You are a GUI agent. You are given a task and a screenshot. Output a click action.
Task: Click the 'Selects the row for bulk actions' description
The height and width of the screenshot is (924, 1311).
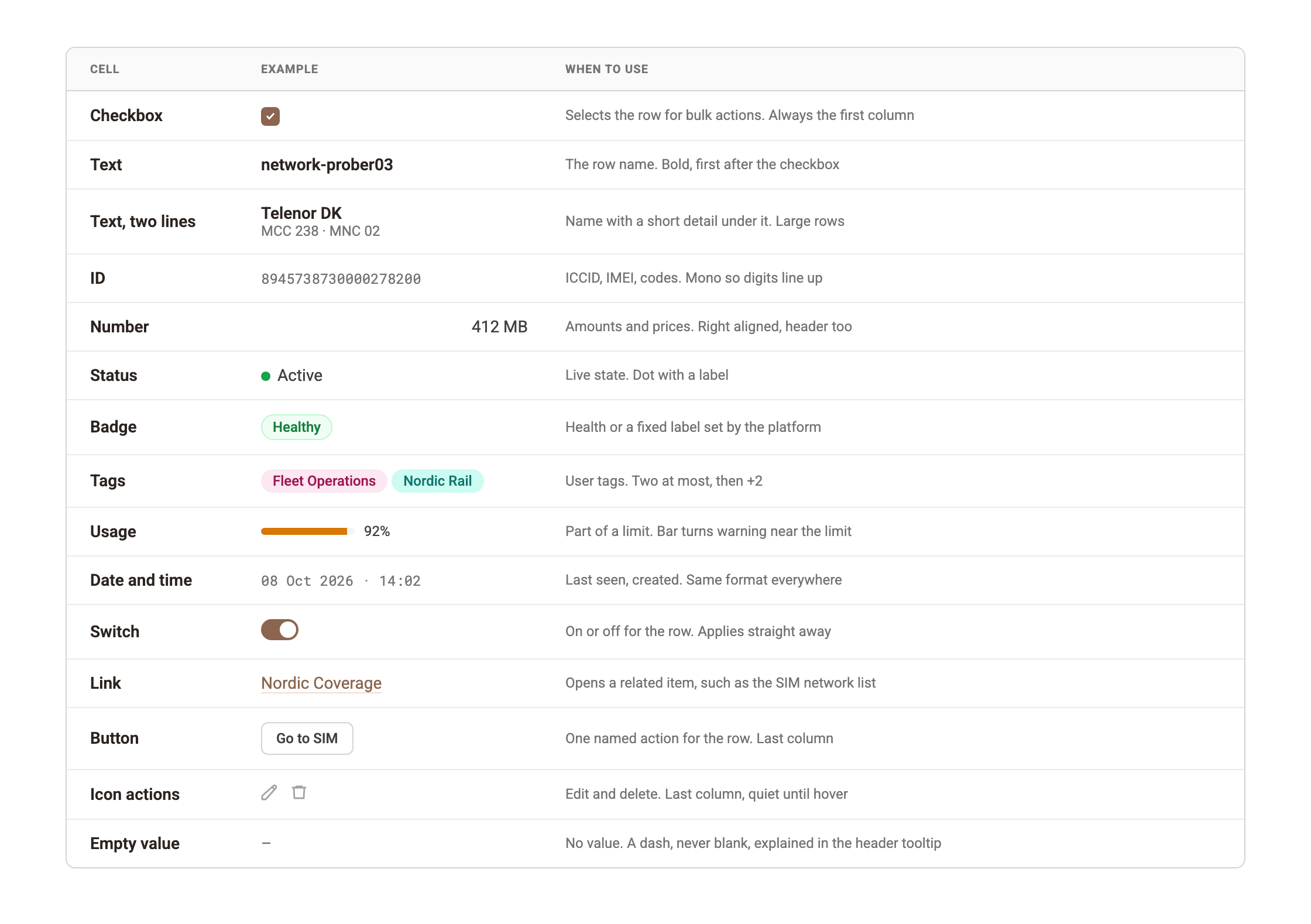(x=740, y=115)
